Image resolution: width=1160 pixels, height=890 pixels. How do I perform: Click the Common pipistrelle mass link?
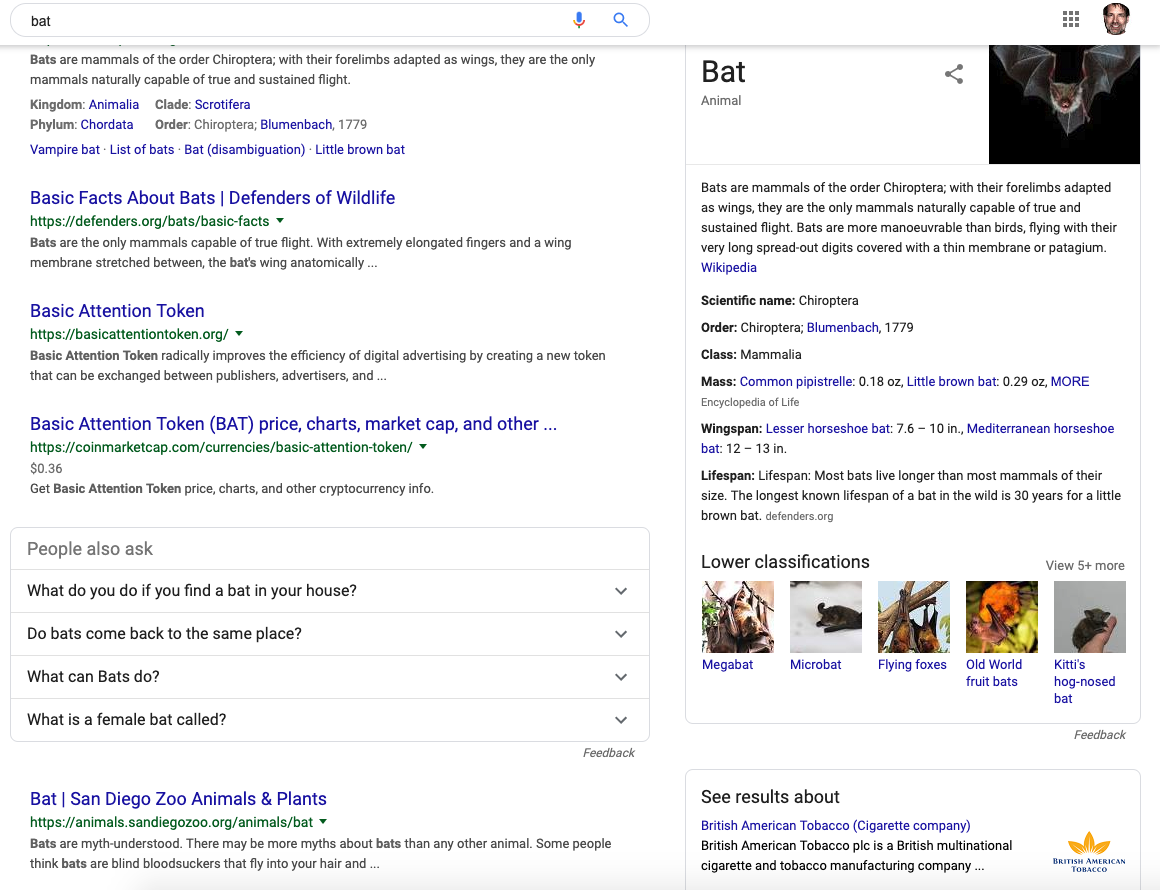click(x=796, y=382)
